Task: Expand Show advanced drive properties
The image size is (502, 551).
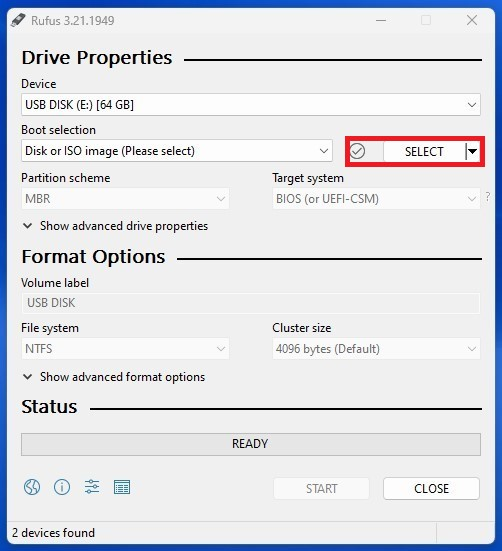Action: [115, 226]
